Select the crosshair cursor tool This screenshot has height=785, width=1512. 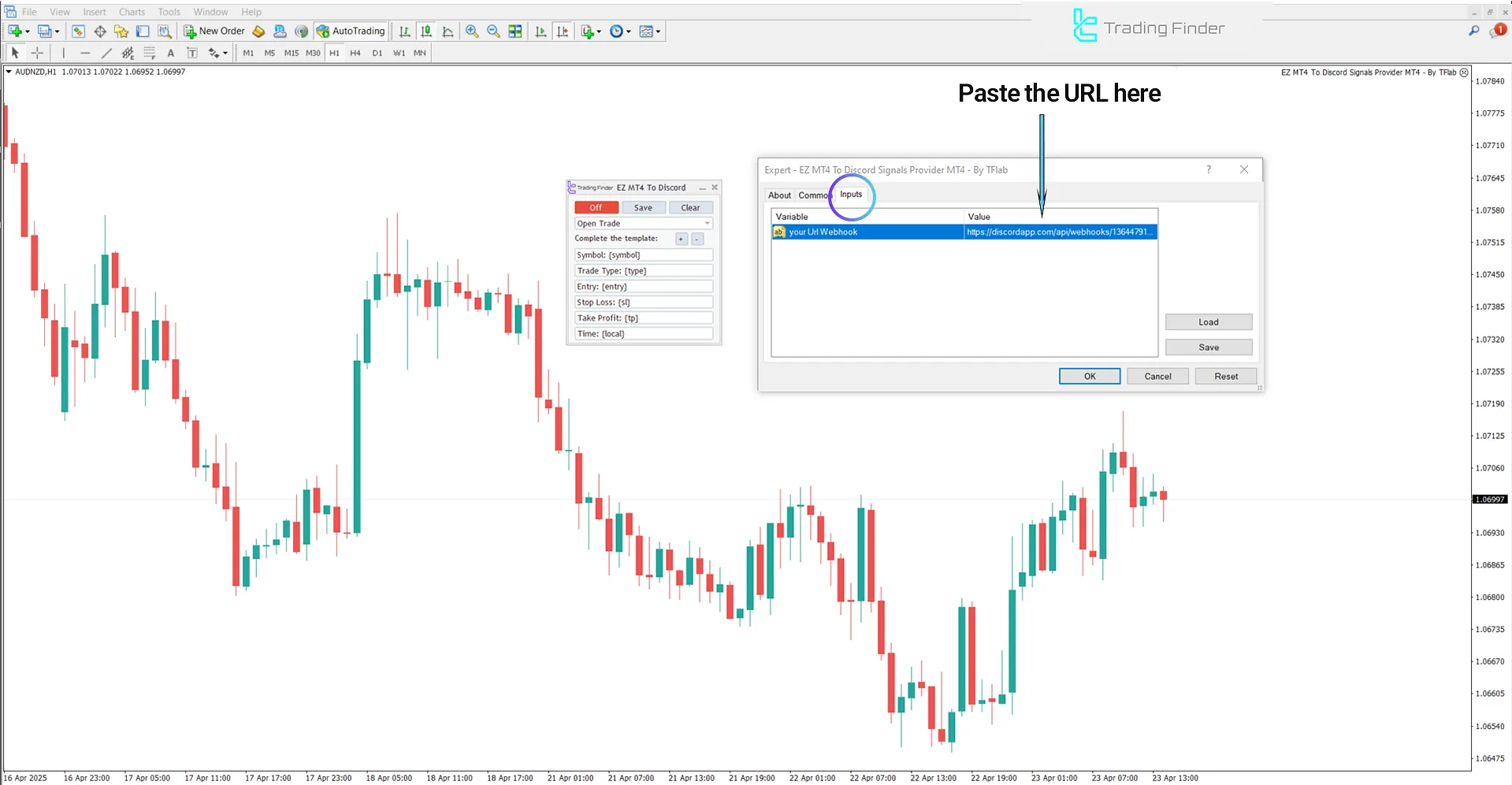point(37,53)
